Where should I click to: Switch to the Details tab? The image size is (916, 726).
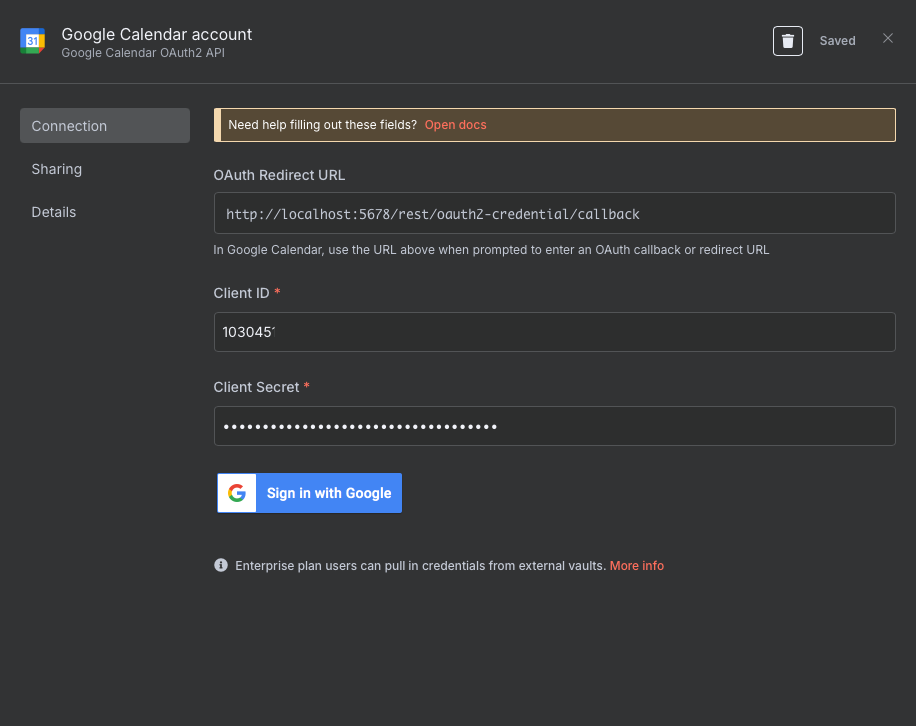[54, 212]
